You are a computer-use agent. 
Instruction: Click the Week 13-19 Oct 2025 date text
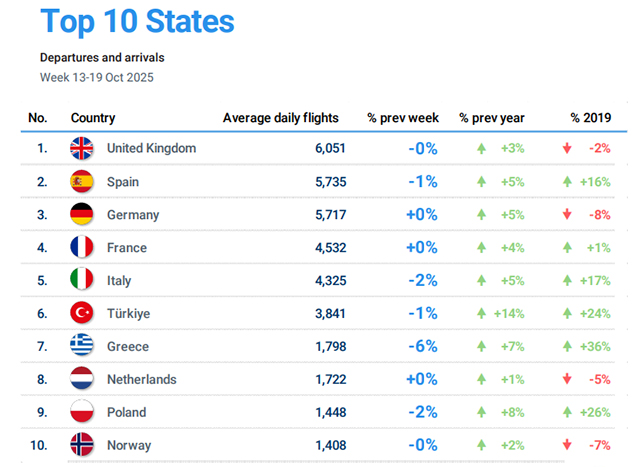tap(97, 77)
